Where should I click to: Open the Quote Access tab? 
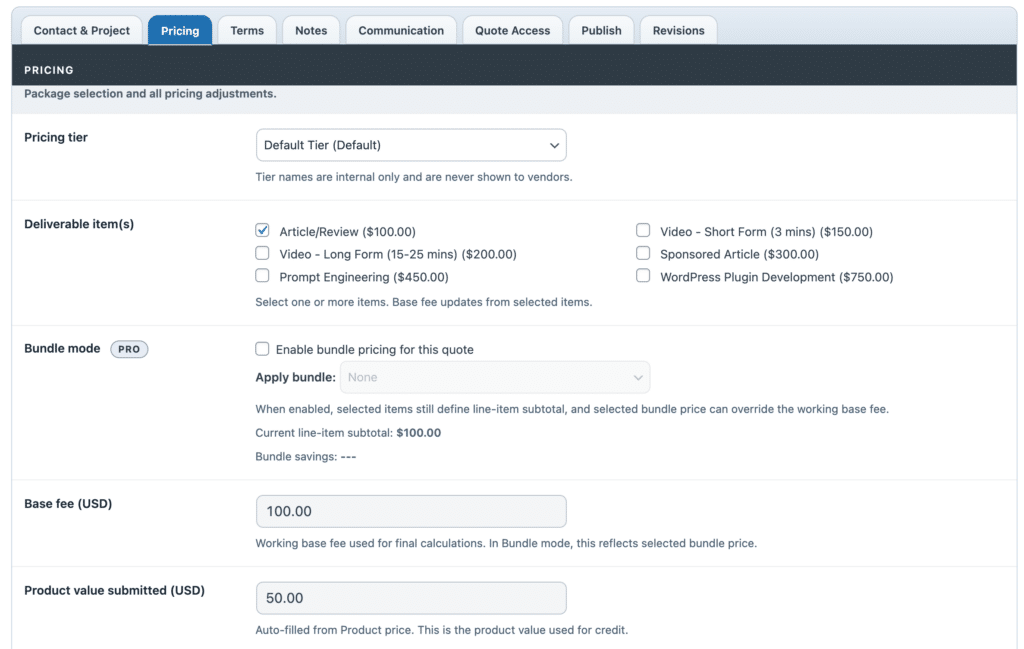(512, 30)
